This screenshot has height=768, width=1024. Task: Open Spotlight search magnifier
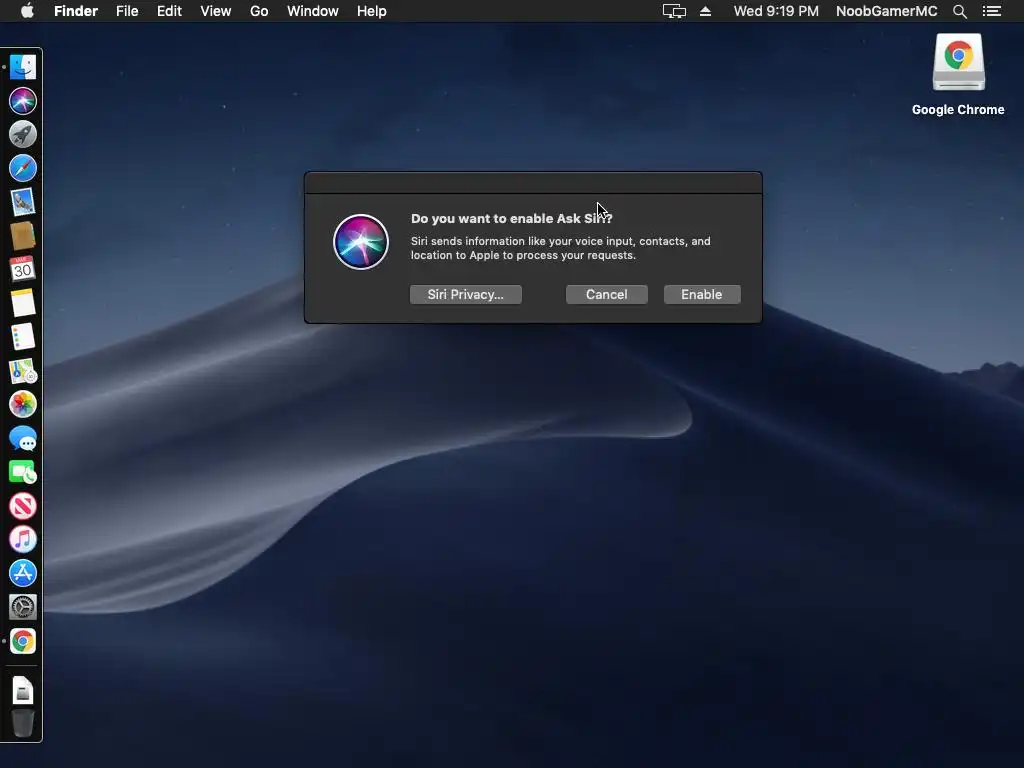pos(959,11)
